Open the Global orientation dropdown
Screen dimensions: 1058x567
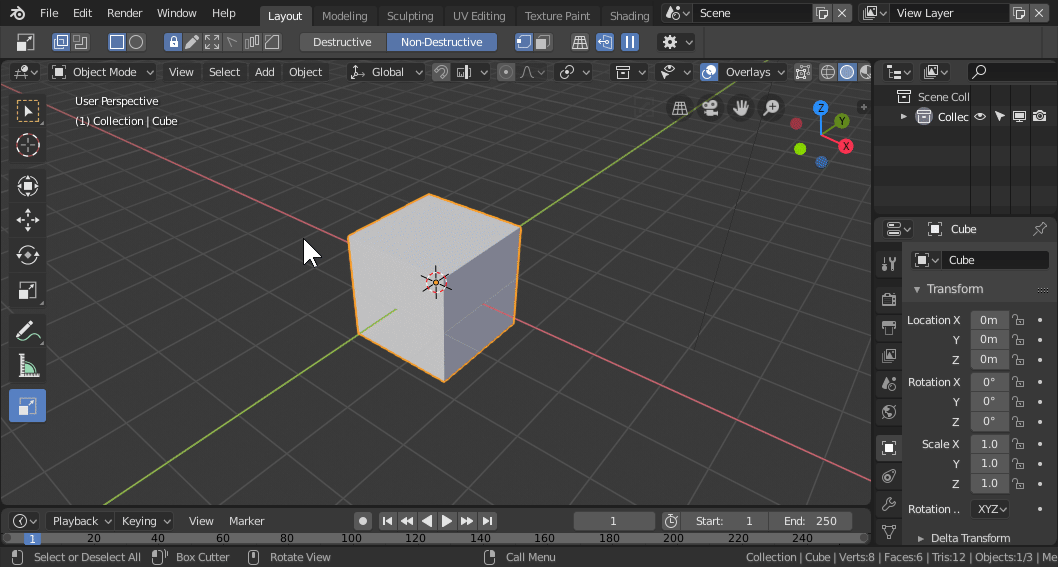pyautogui.click(x=387, y=72)
